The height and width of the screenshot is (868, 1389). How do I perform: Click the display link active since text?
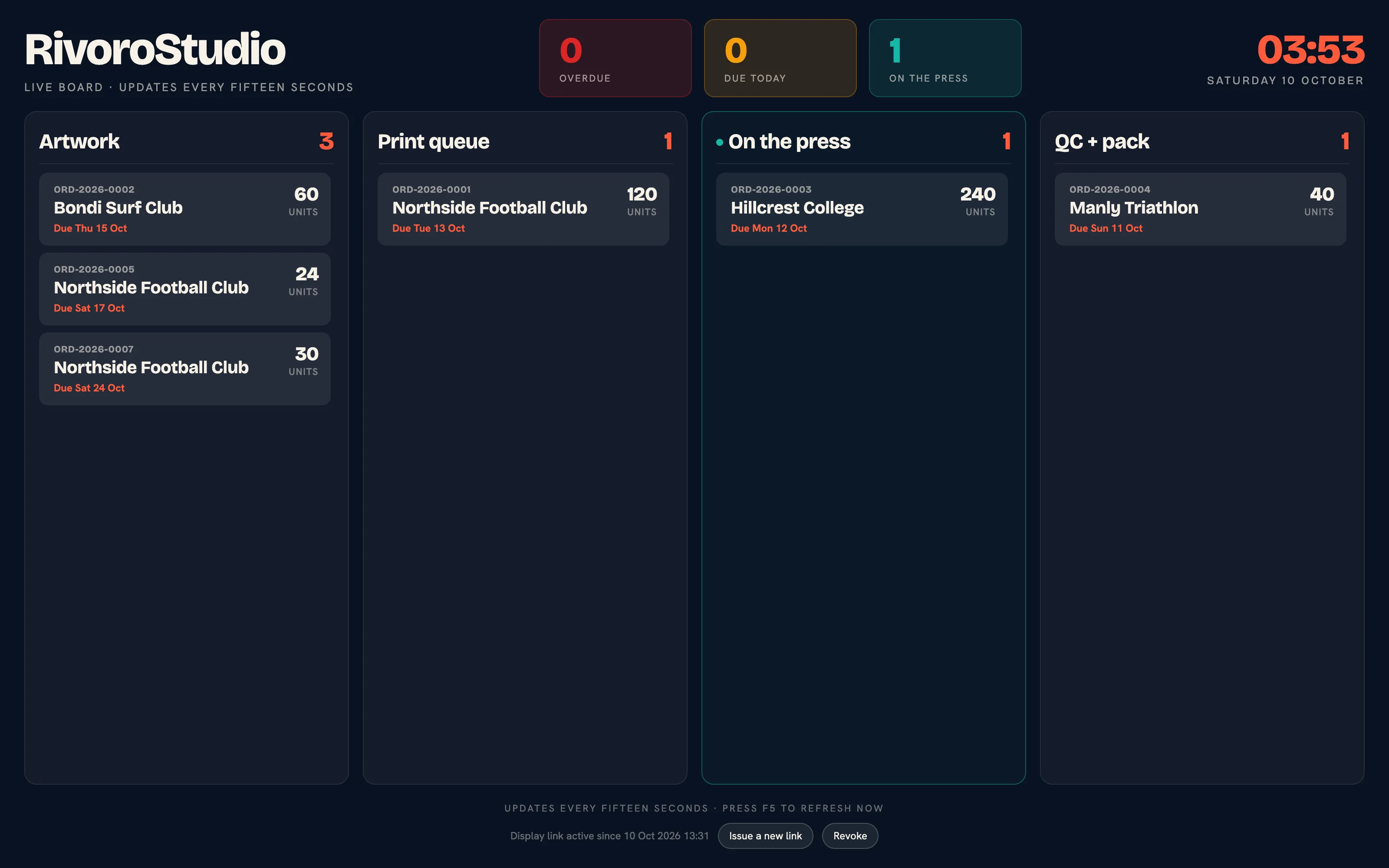tap(609, 836)
